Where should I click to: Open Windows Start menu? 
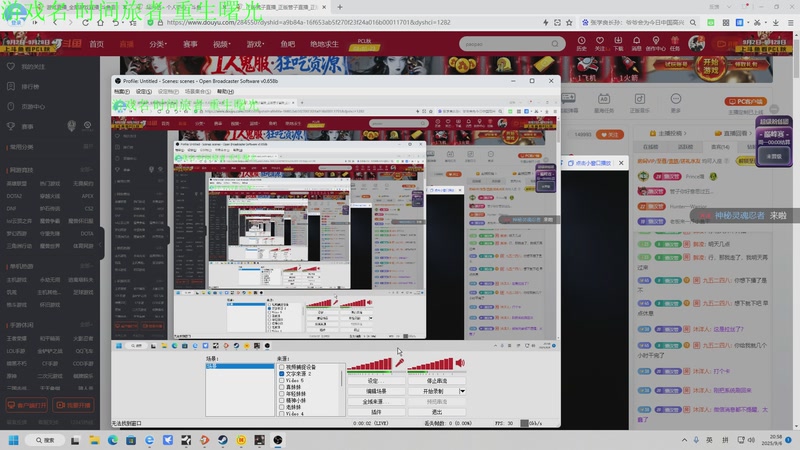pos(14,440)
